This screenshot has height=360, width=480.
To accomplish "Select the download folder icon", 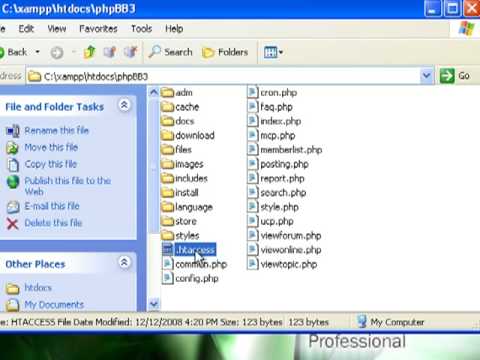I will (x=168, y=135).
